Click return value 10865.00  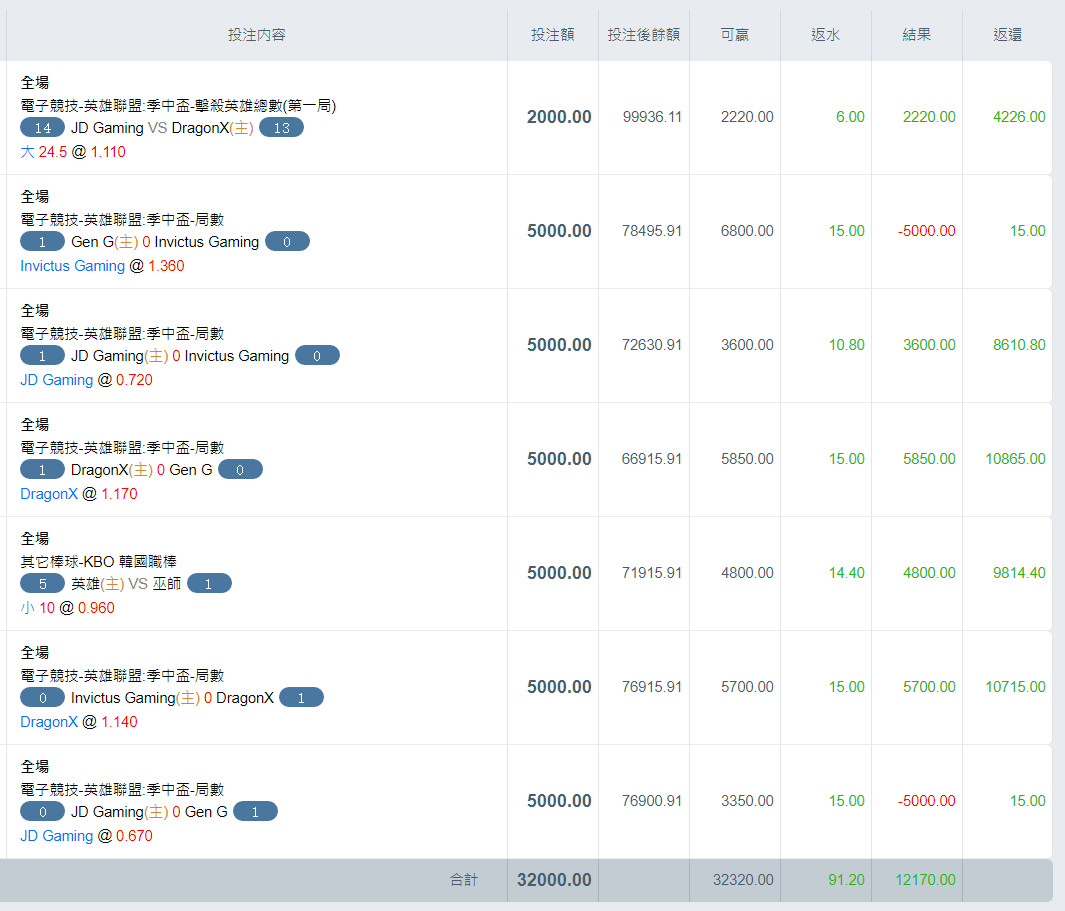[1015, 459]
